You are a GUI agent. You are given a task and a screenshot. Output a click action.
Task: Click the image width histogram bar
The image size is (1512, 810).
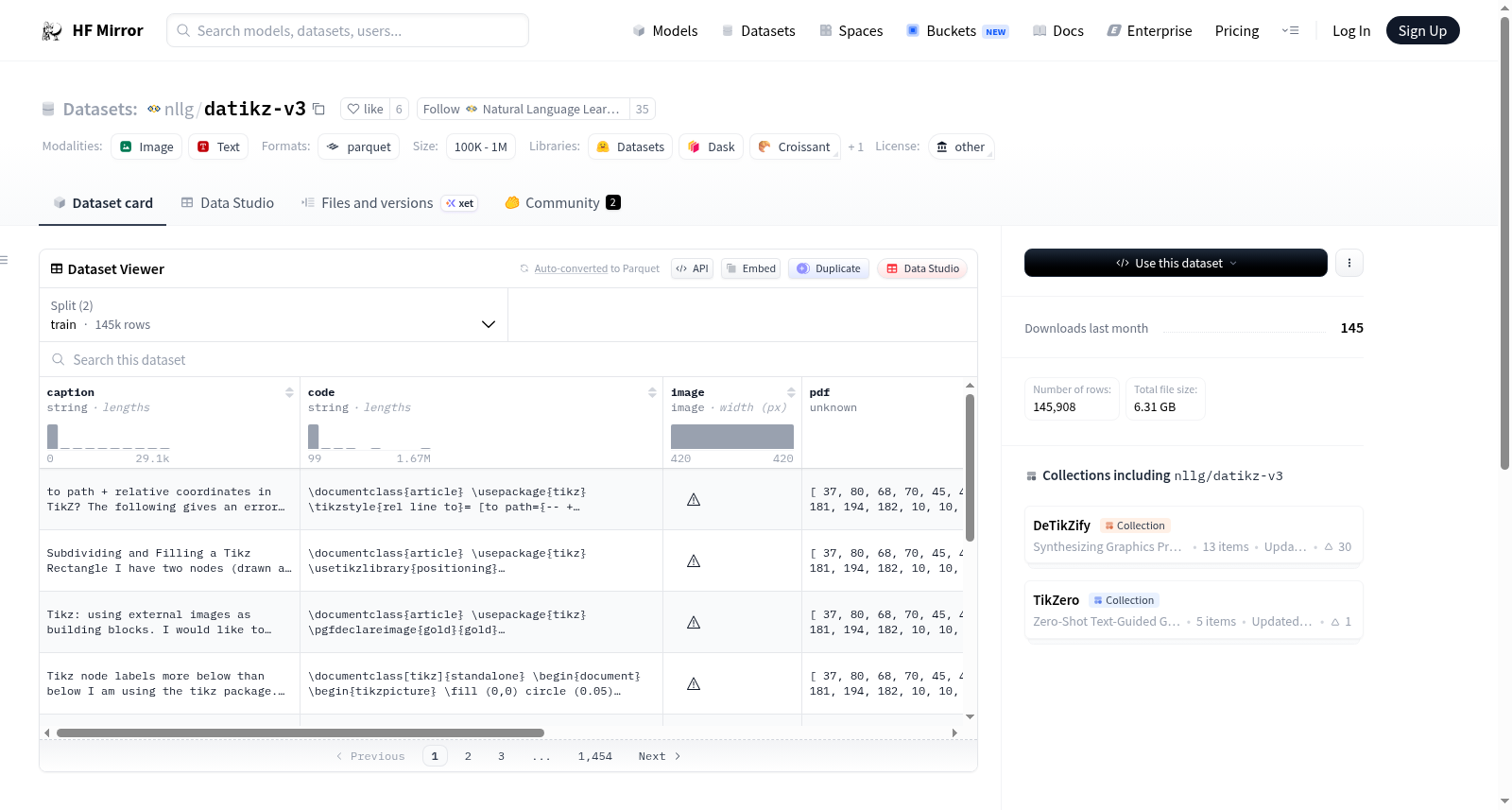coord(732,437)
